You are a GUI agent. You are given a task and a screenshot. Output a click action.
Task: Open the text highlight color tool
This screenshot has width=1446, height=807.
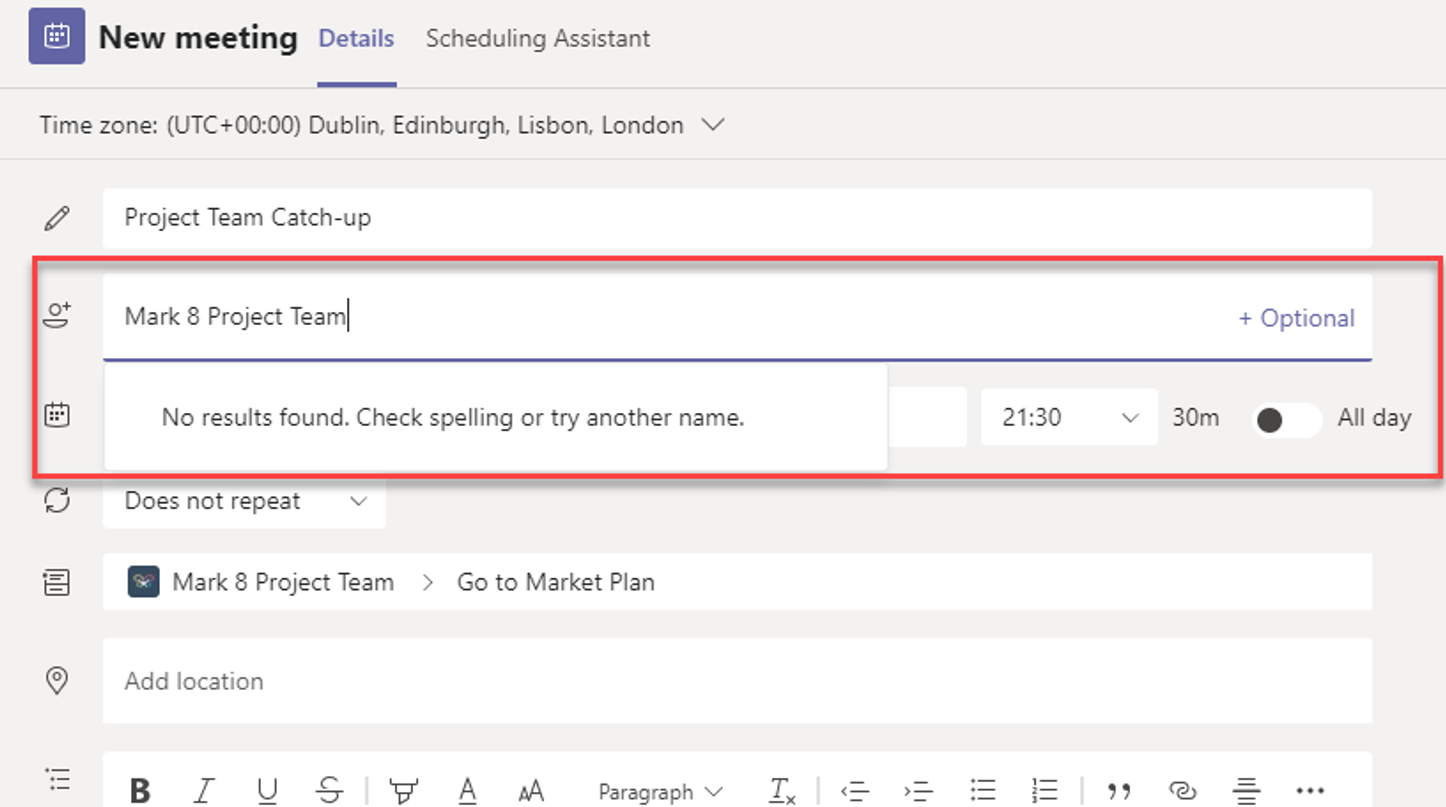click(x=404, y=791)
